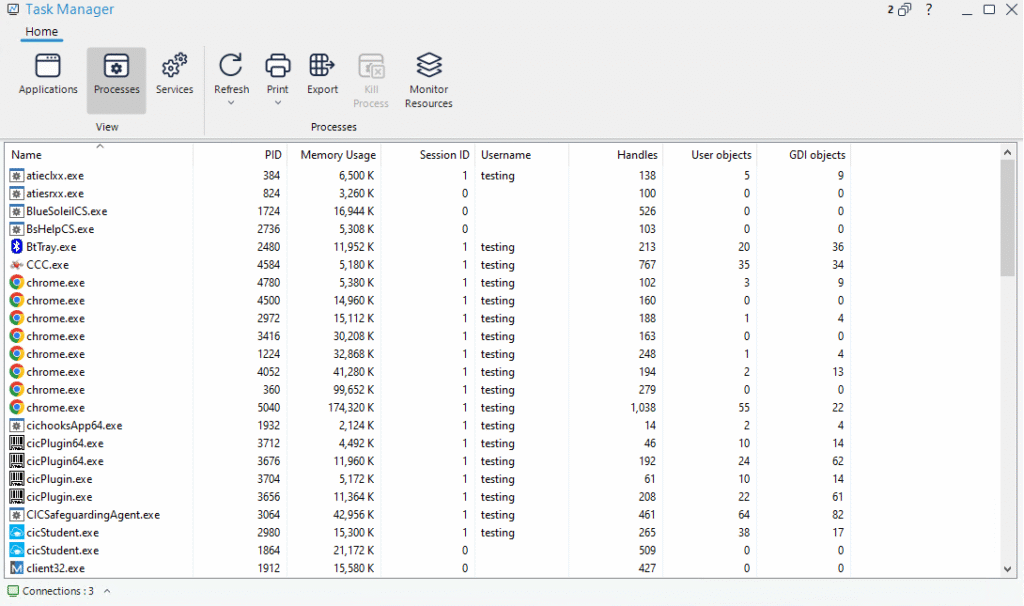Image resolution: width=1024 pixels, height=606 pixels.
Task: Click the PID value 3064
Action: 268,515
